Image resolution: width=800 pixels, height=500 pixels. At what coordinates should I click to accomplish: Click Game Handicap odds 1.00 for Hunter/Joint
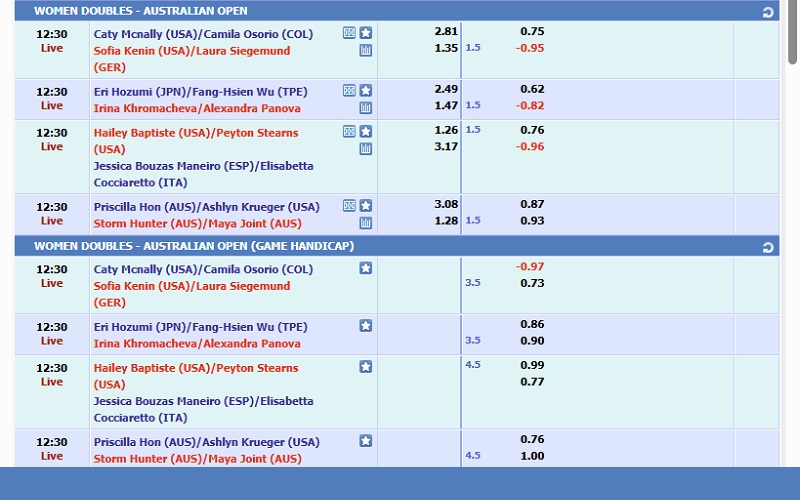(532, 456)
